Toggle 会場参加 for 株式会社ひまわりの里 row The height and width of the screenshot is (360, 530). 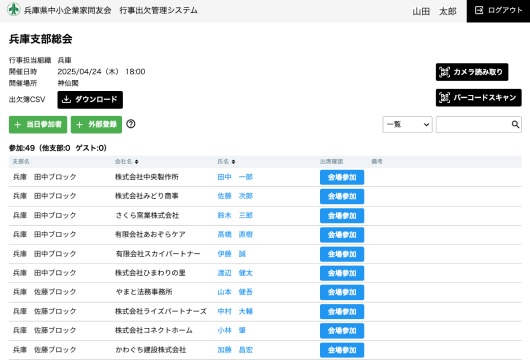(x=342, y=273)
